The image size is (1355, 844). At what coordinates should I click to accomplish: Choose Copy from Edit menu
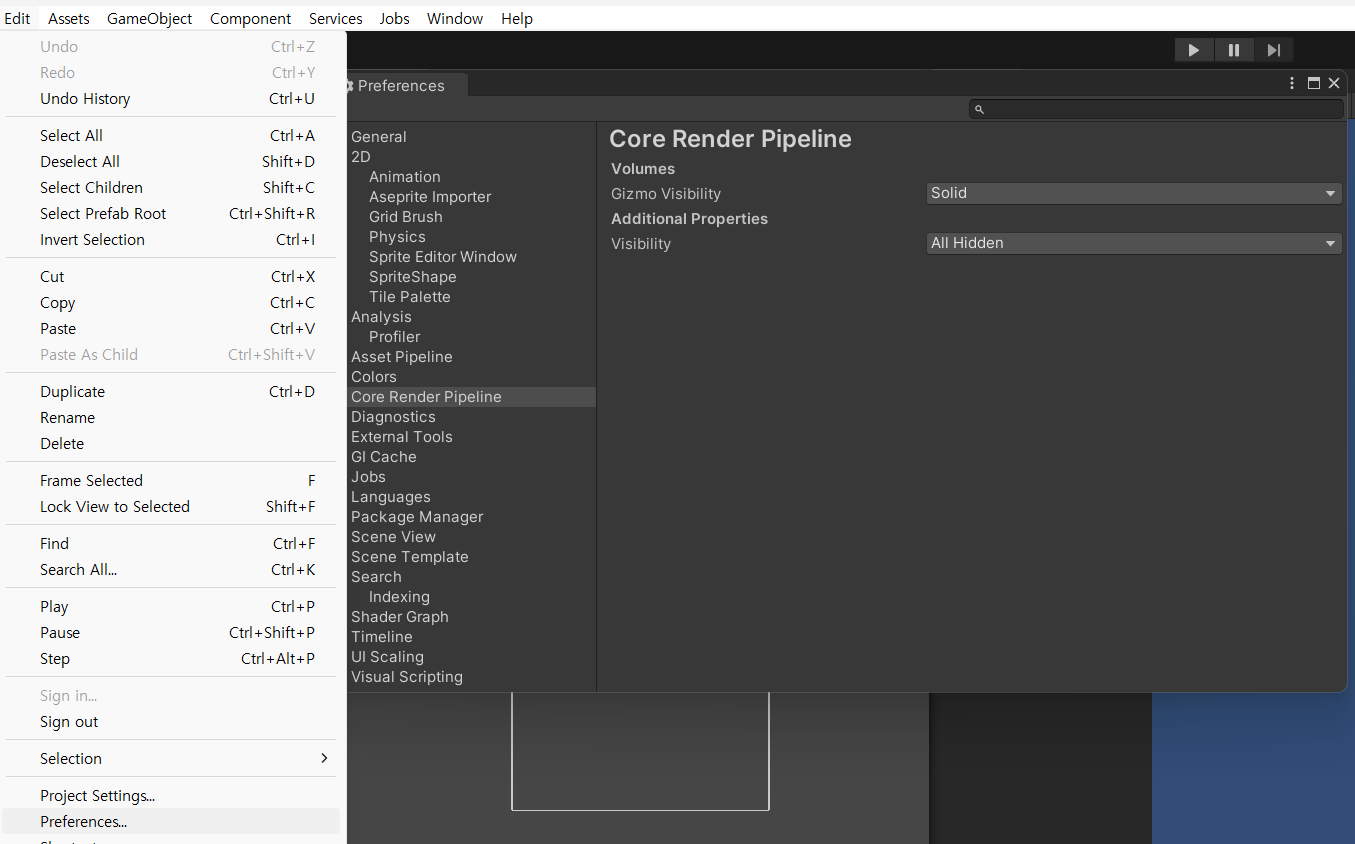(x=172, y=302)
